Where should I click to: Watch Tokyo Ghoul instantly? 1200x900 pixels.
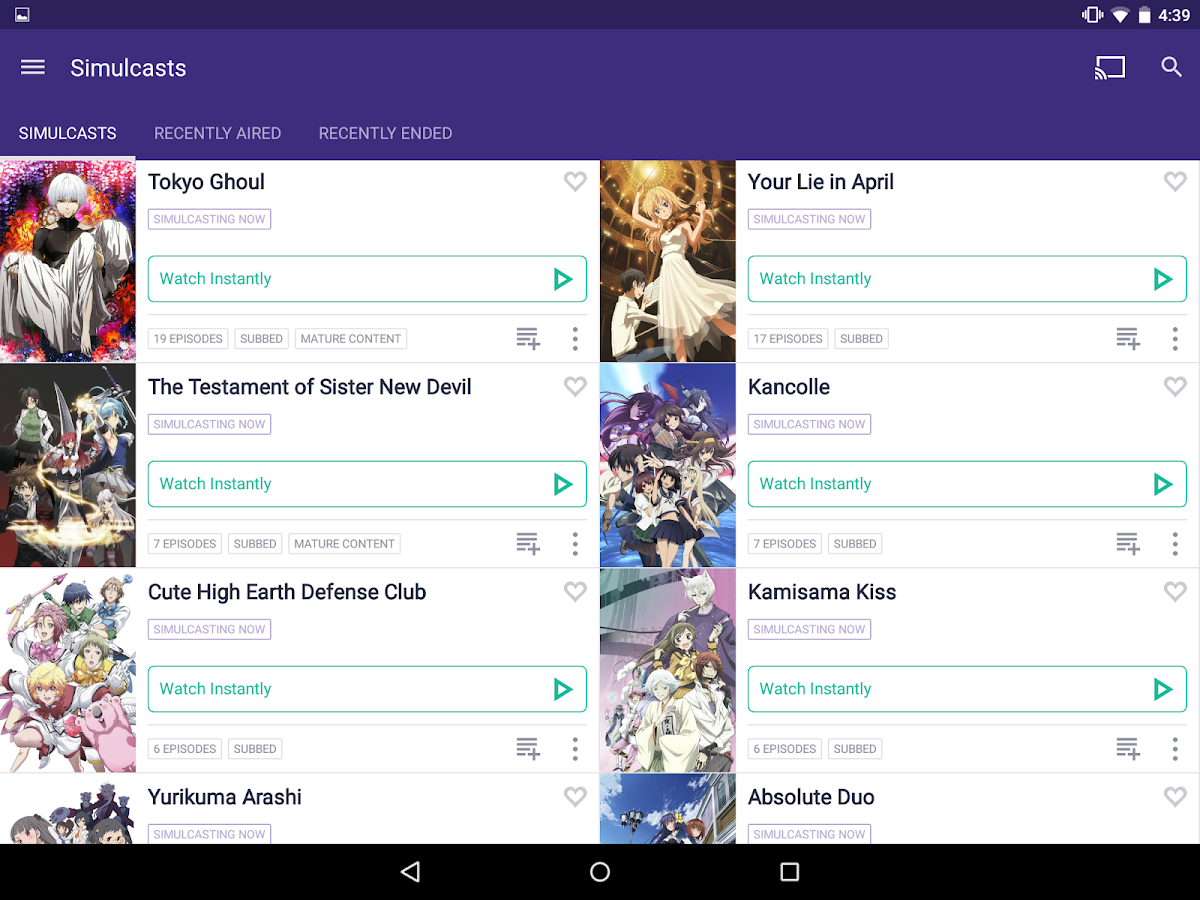click(367, 279)
